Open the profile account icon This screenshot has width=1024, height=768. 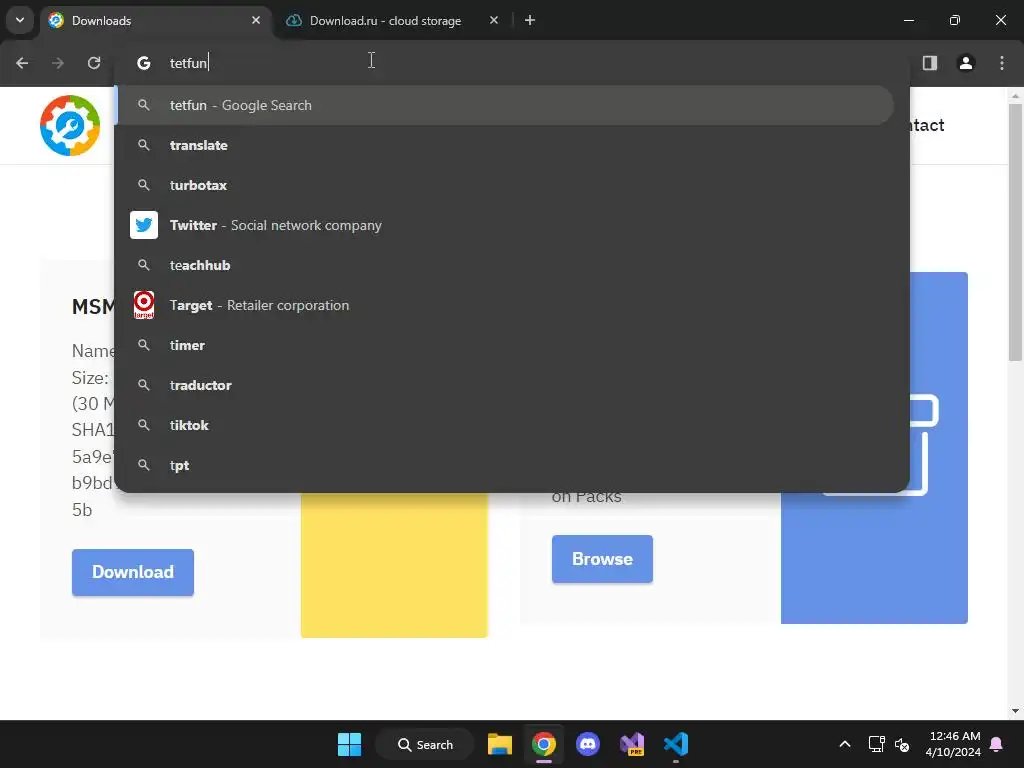pyautogui.click(x=965, y=63)
